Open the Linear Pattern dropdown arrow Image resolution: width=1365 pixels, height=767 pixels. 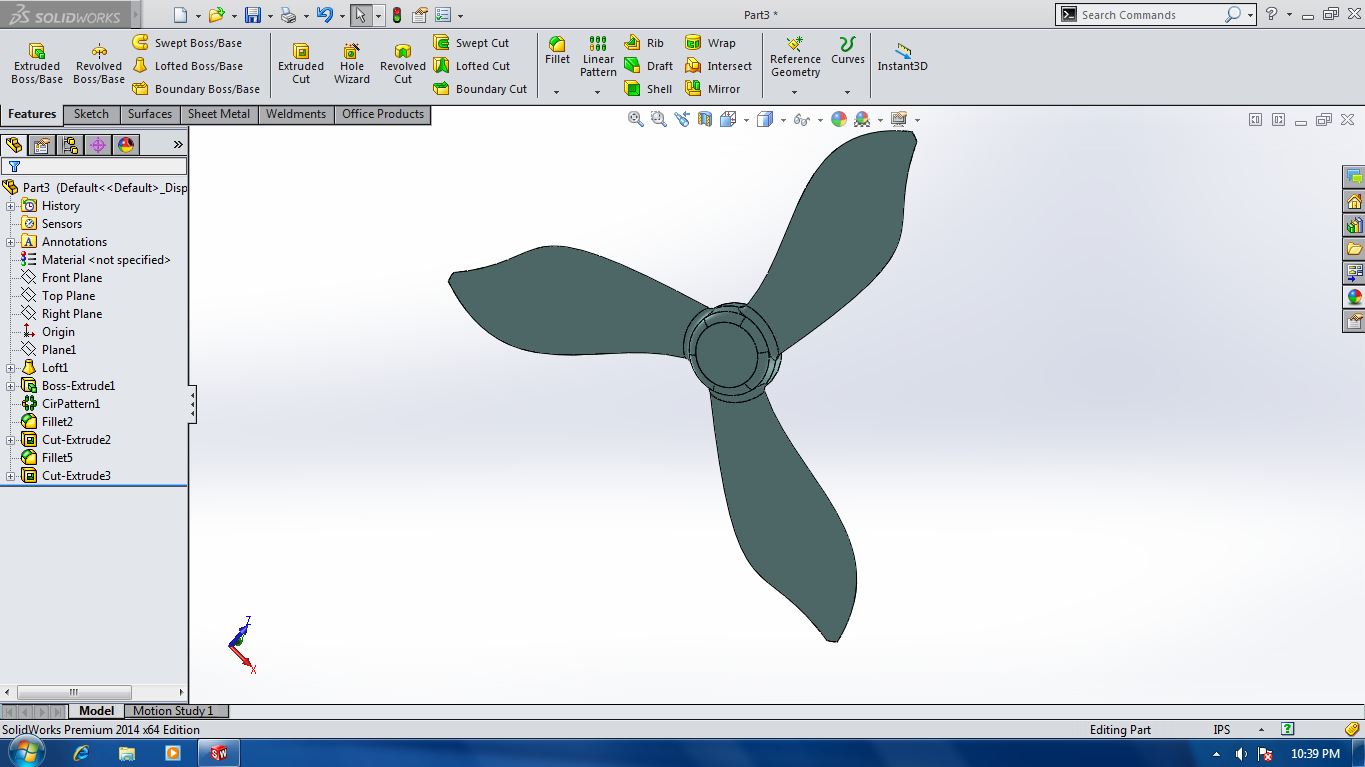[x=597, y=92]
